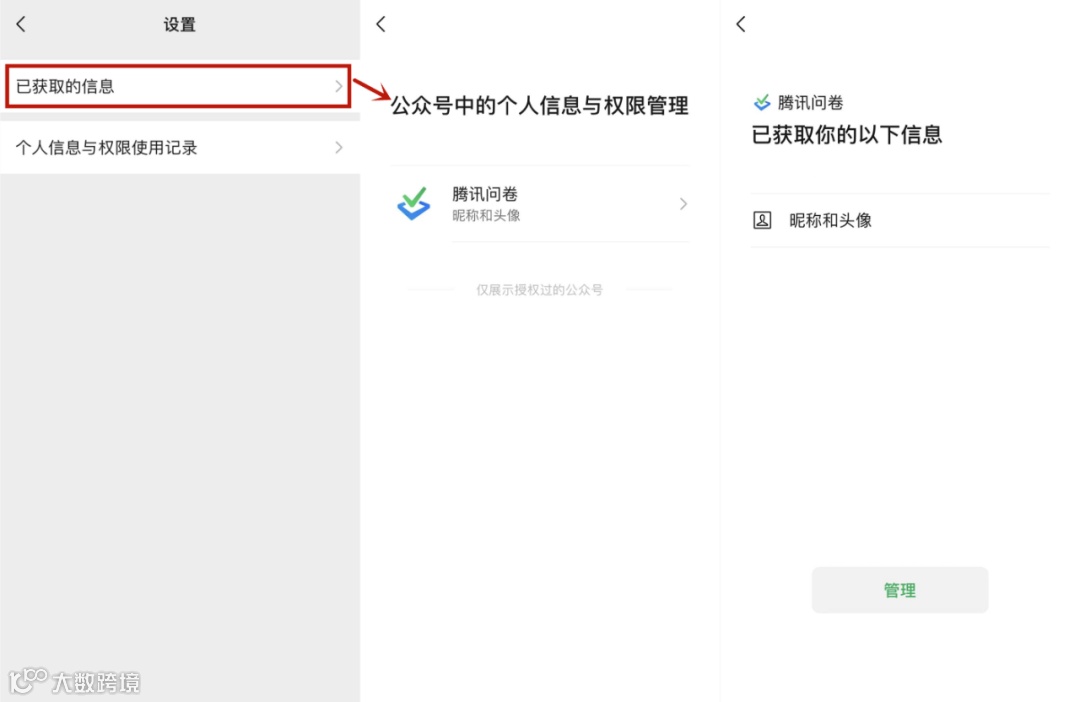
Task: Click 仅展示授权过的公众号 footer text
Action: click(539, 290)
